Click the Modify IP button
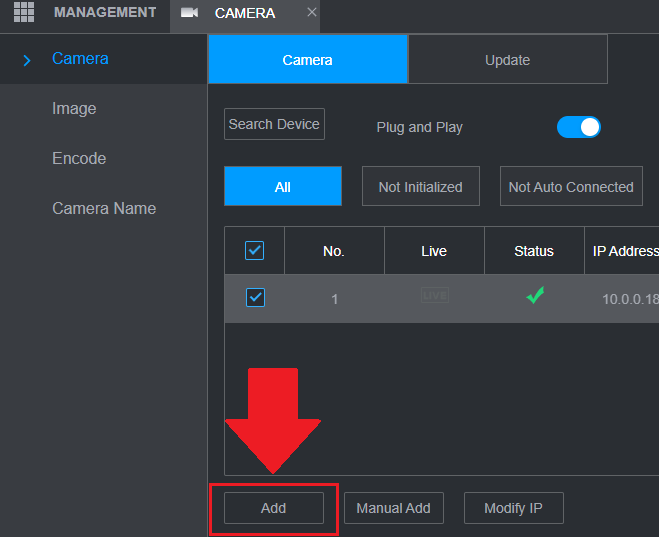The width and height of the screenshot is (659, 537). (514, 508)
